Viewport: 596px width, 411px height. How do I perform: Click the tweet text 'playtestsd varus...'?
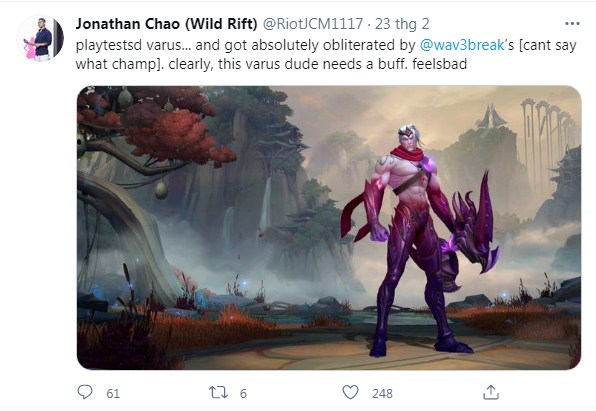pyautogui.click(x=133, y=45)
